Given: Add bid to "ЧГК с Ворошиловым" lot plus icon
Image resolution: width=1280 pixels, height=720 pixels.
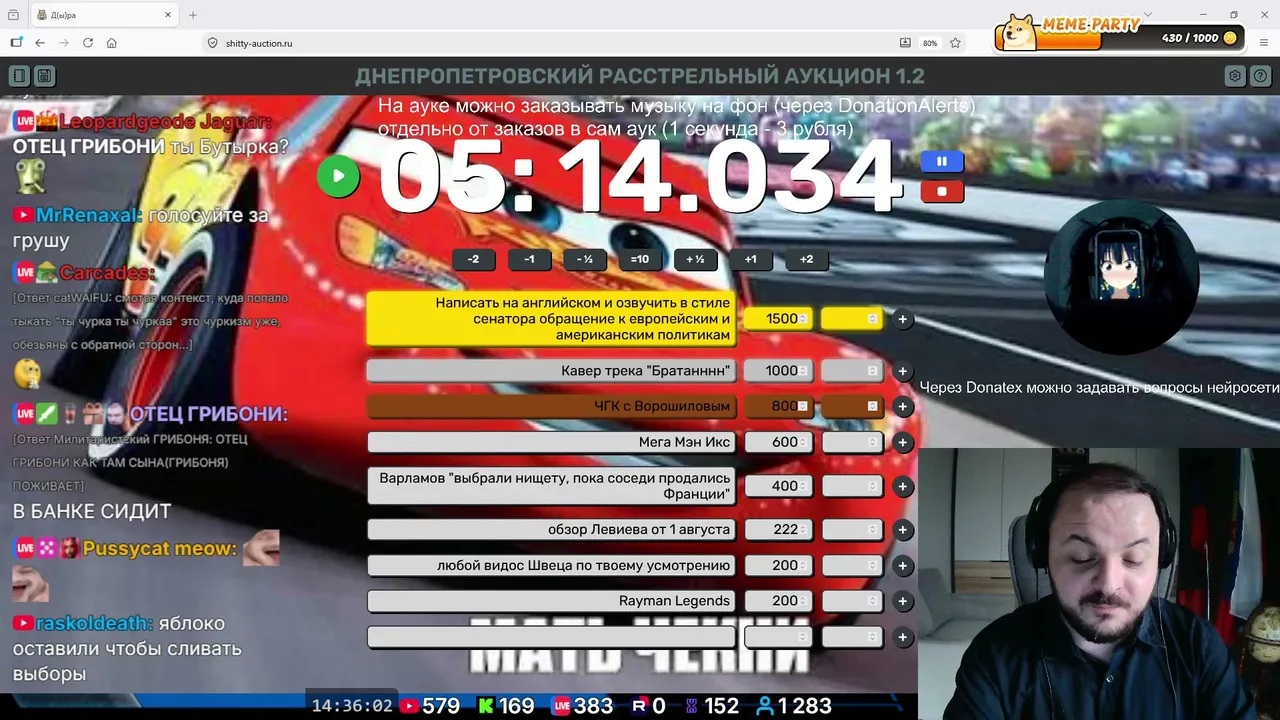Looking at the screenshot, I should pyautogui.click(x=902, y=406).
